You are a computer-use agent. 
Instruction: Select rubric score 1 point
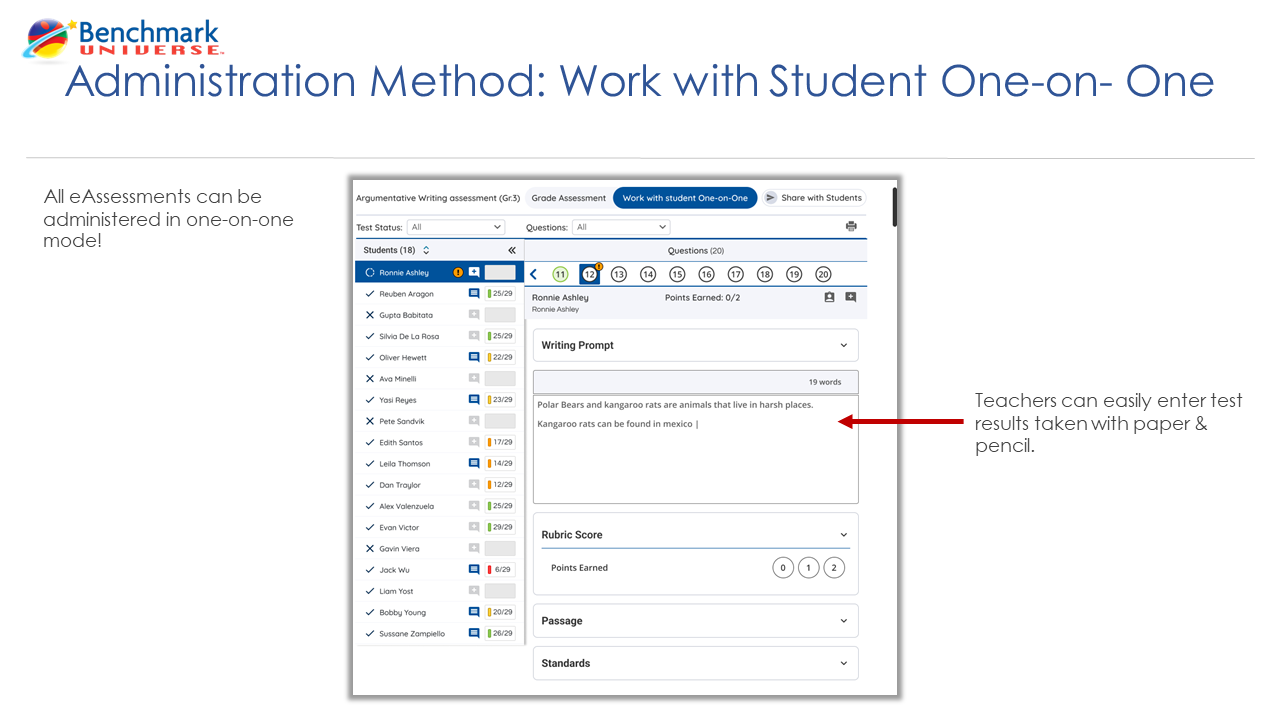click(809, 568)
